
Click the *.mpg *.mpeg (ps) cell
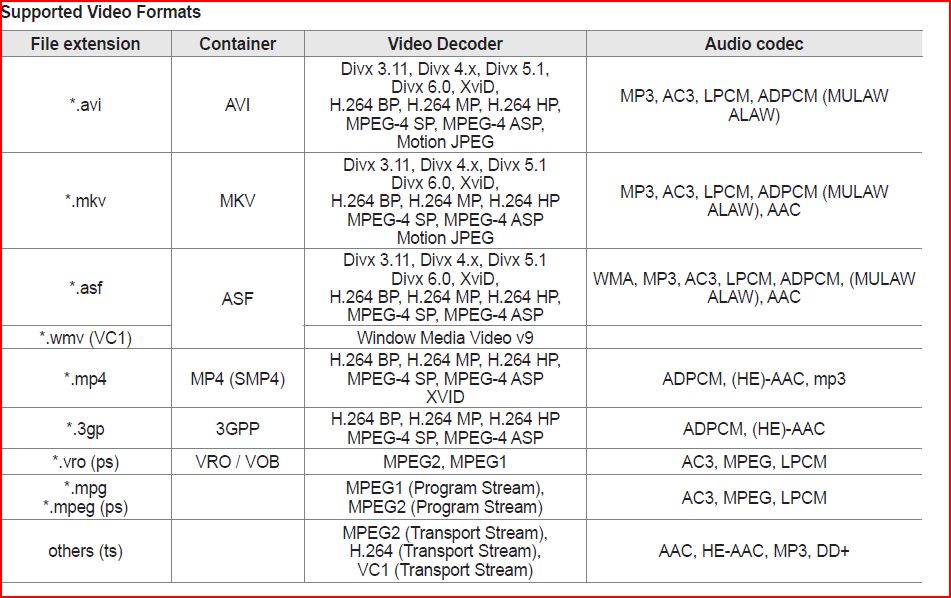pyautogui.click(x=86, y=497)
